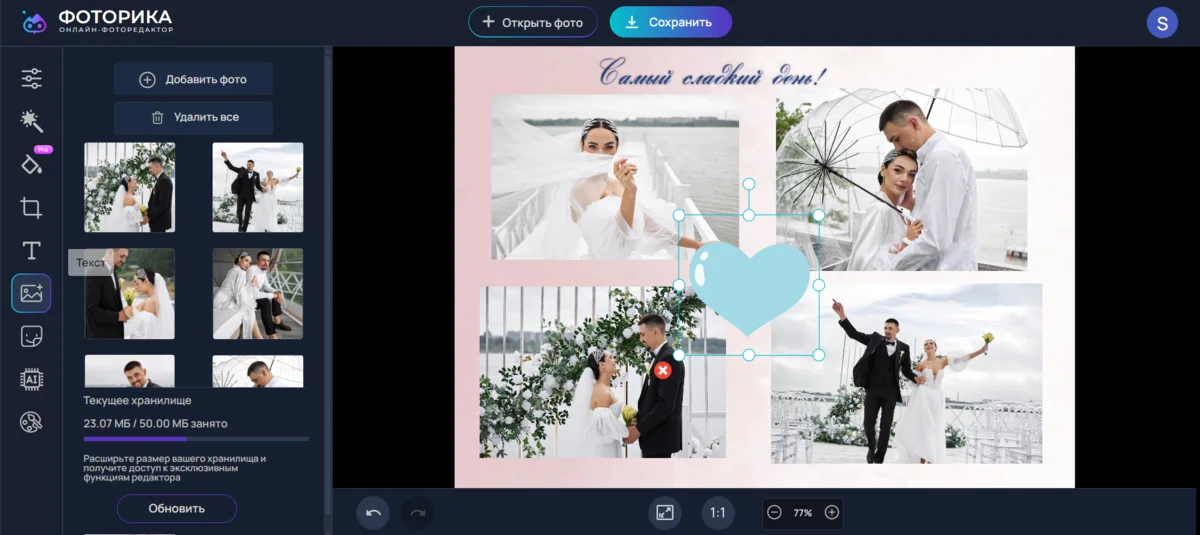
Task: Zoom out with the minus icon
Action: pos(774,512)
